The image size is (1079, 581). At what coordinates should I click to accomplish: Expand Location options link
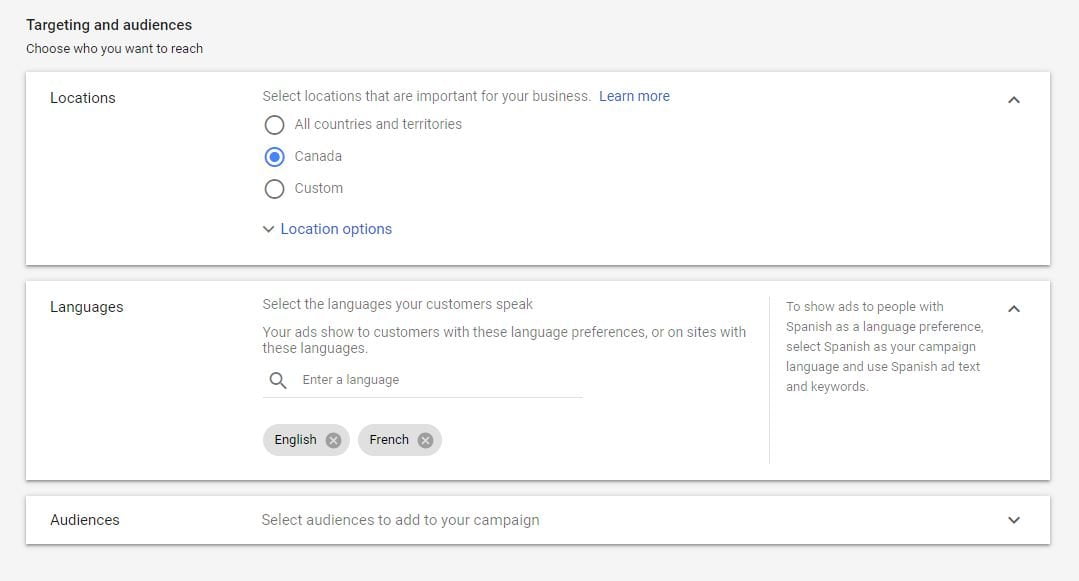tap(336, 229)
